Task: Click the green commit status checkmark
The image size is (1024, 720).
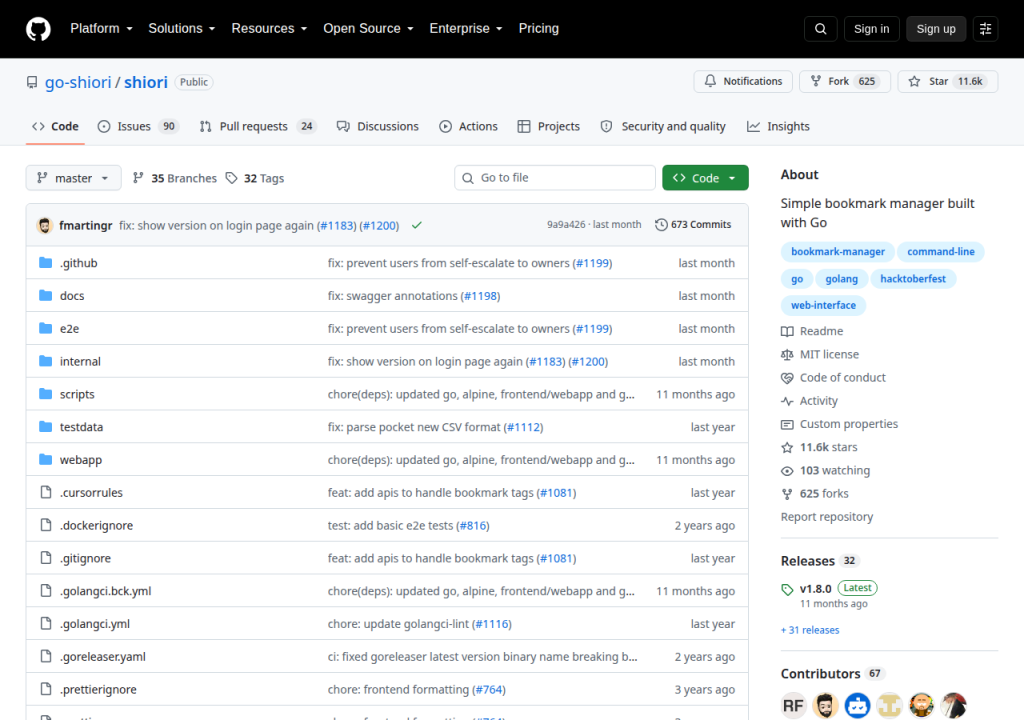Action: 417,225
